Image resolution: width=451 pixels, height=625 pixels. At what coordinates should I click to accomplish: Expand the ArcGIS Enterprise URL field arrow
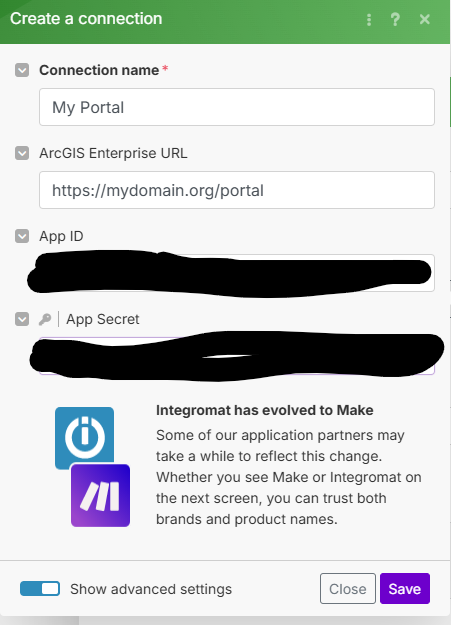[22, 153]
